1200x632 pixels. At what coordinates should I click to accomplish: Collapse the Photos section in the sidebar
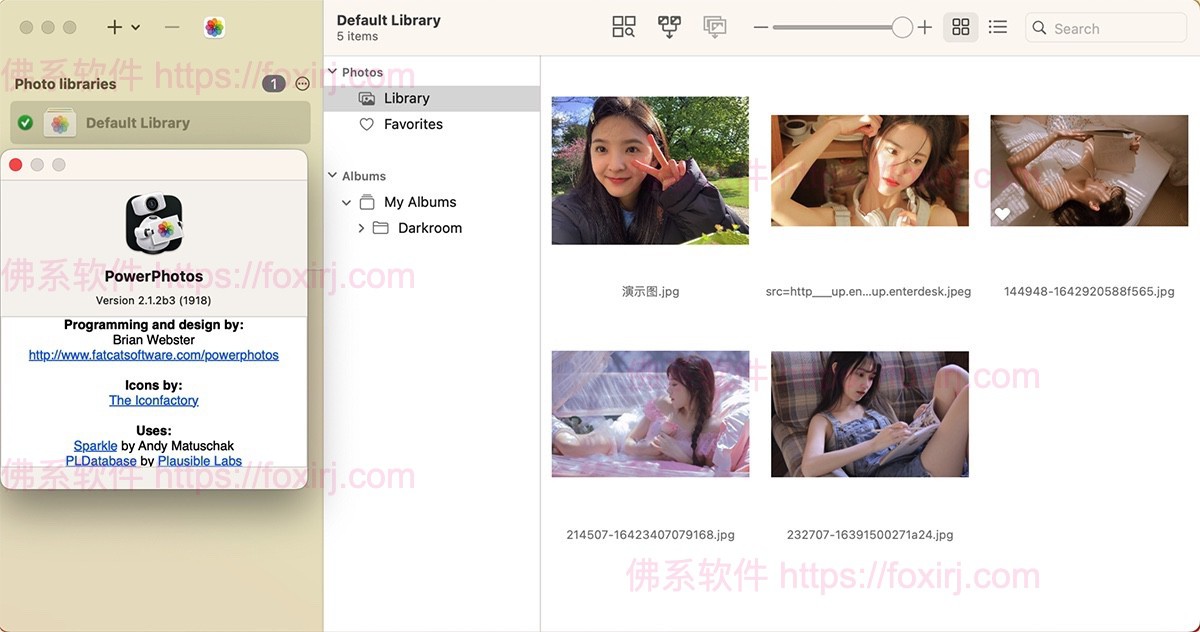point(333,71)
